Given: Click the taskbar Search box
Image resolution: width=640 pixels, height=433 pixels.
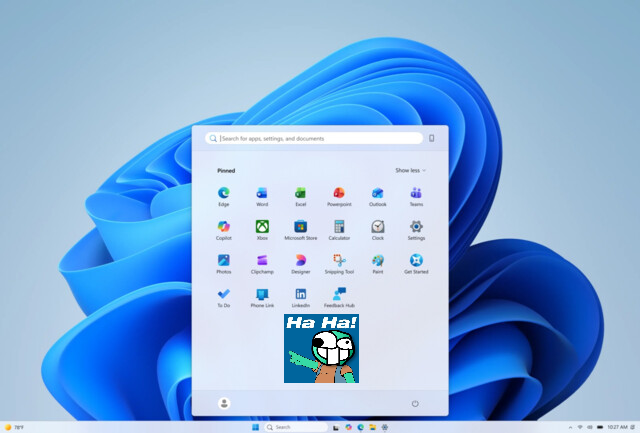Looking at the screenshot, I should coord(296,427).
